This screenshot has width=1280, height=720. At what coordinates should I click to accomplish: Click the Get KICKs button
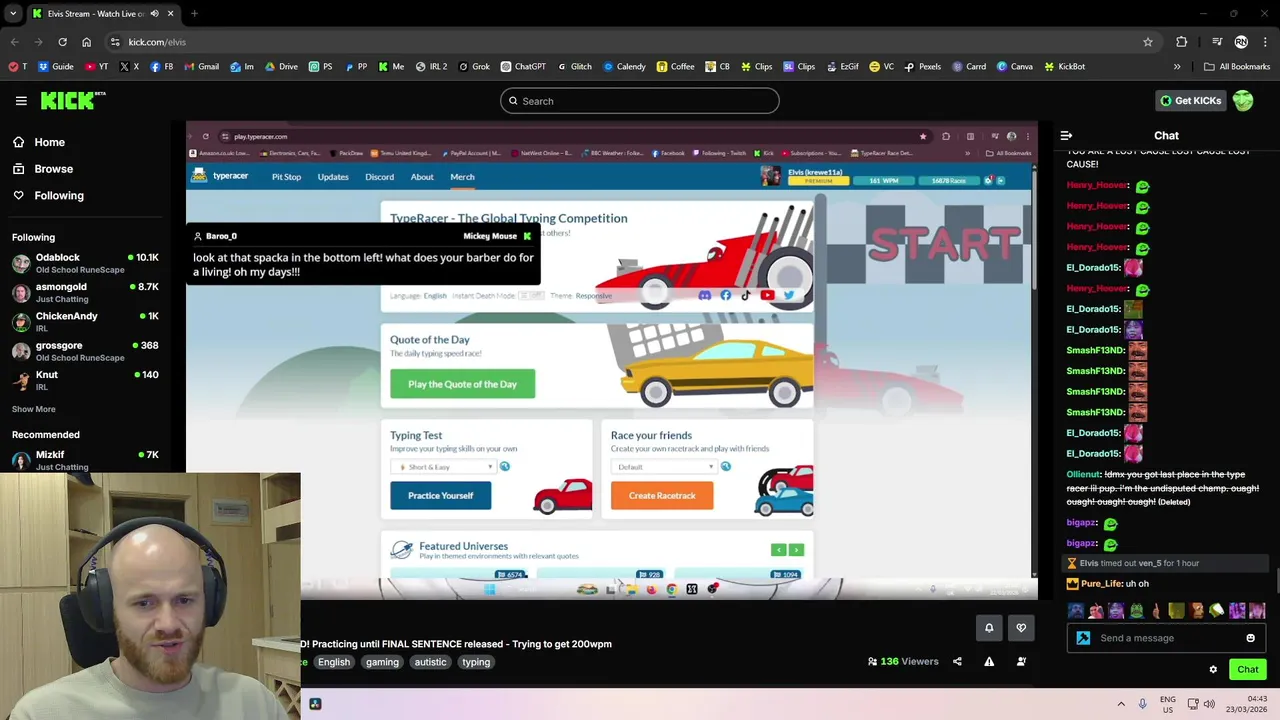1190,101
